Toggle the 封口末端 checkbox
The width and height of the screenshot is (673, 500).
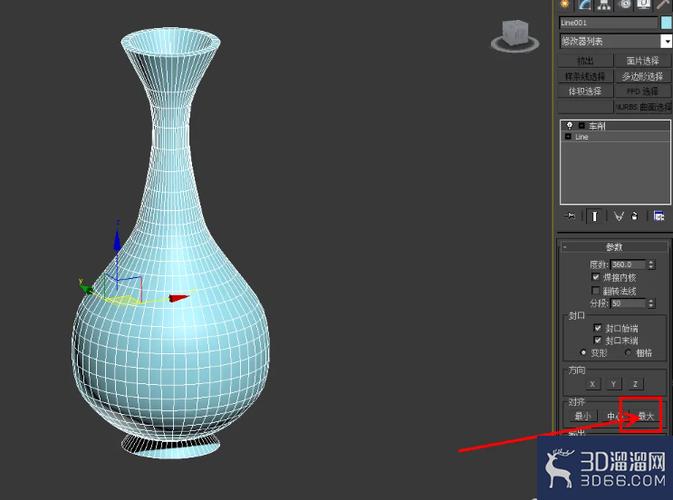tap(597, 340)
